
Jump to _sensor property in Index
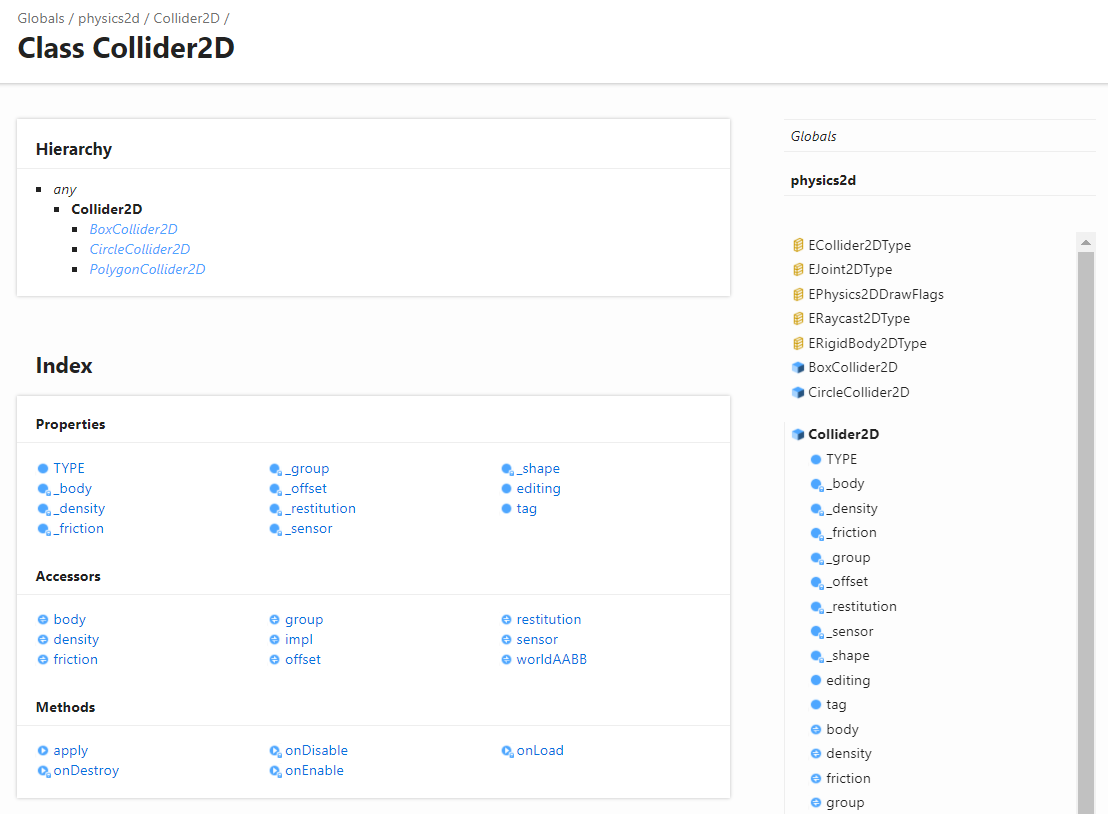(x=309, y=529)
